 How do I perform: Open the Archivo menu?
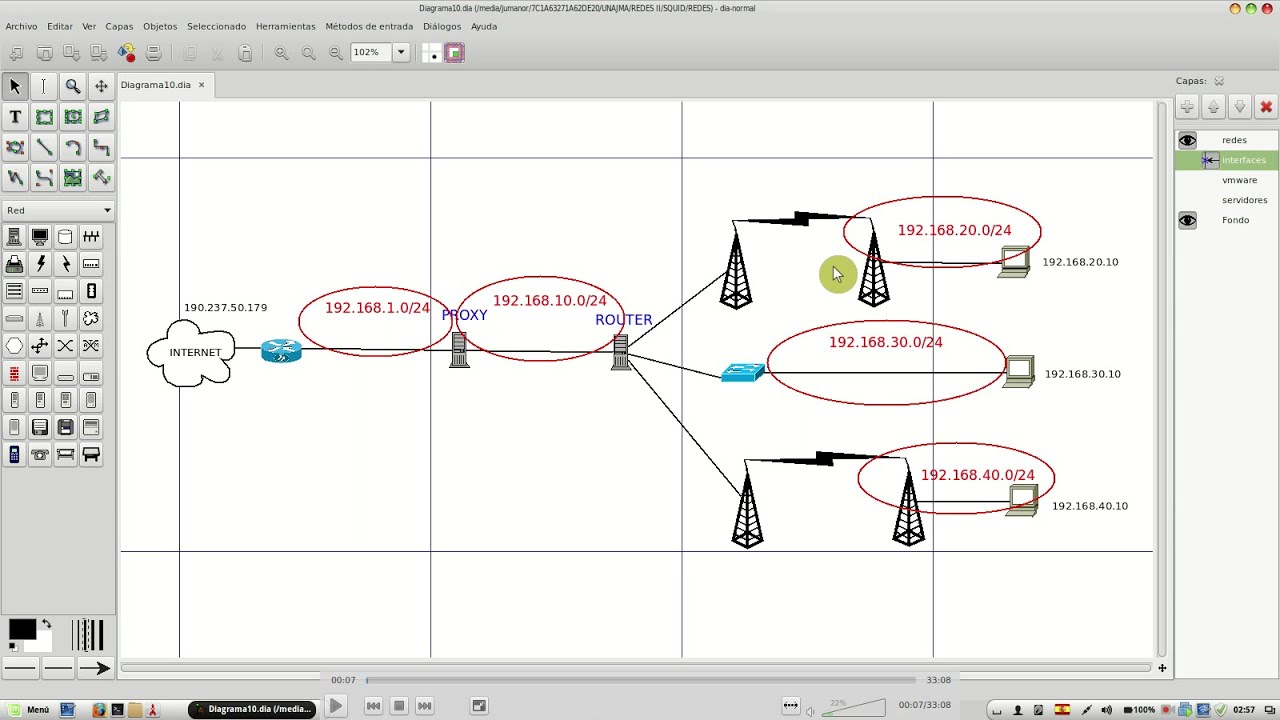(21, 26)
